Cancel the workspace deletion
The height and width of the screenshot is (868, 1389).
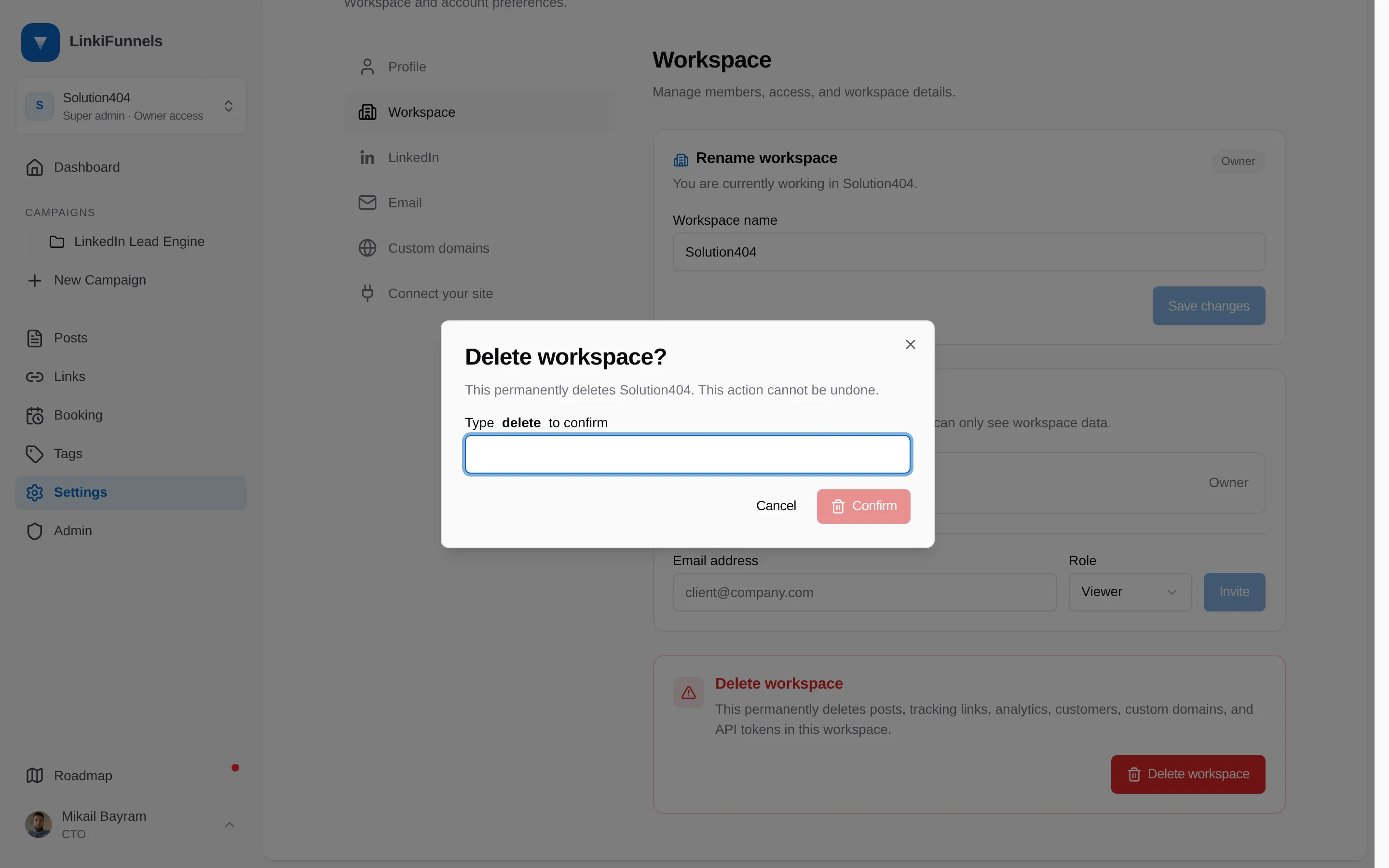[x=776, y=506]
